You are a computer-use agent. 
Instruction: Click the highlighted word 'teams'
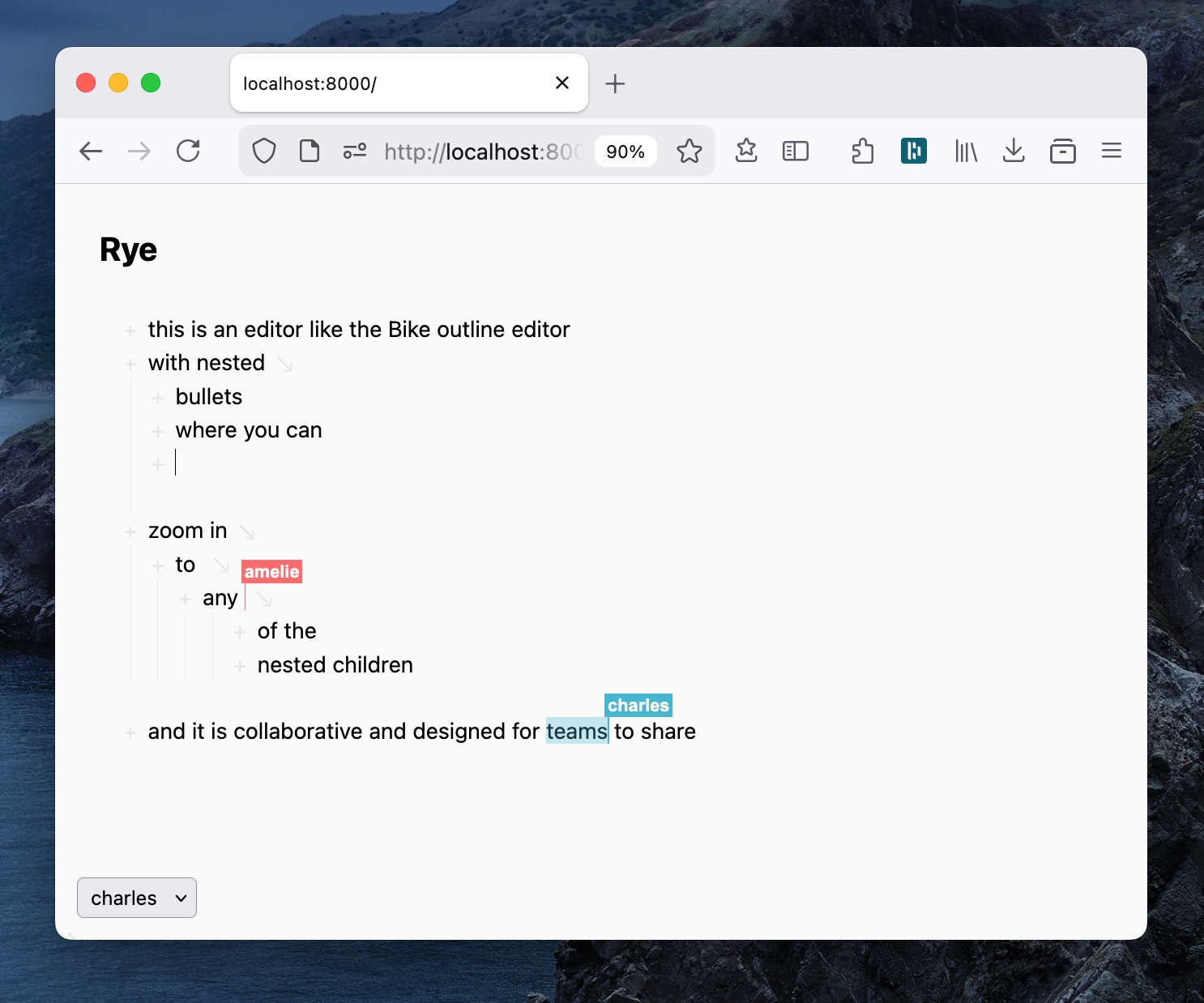(576, 732)
